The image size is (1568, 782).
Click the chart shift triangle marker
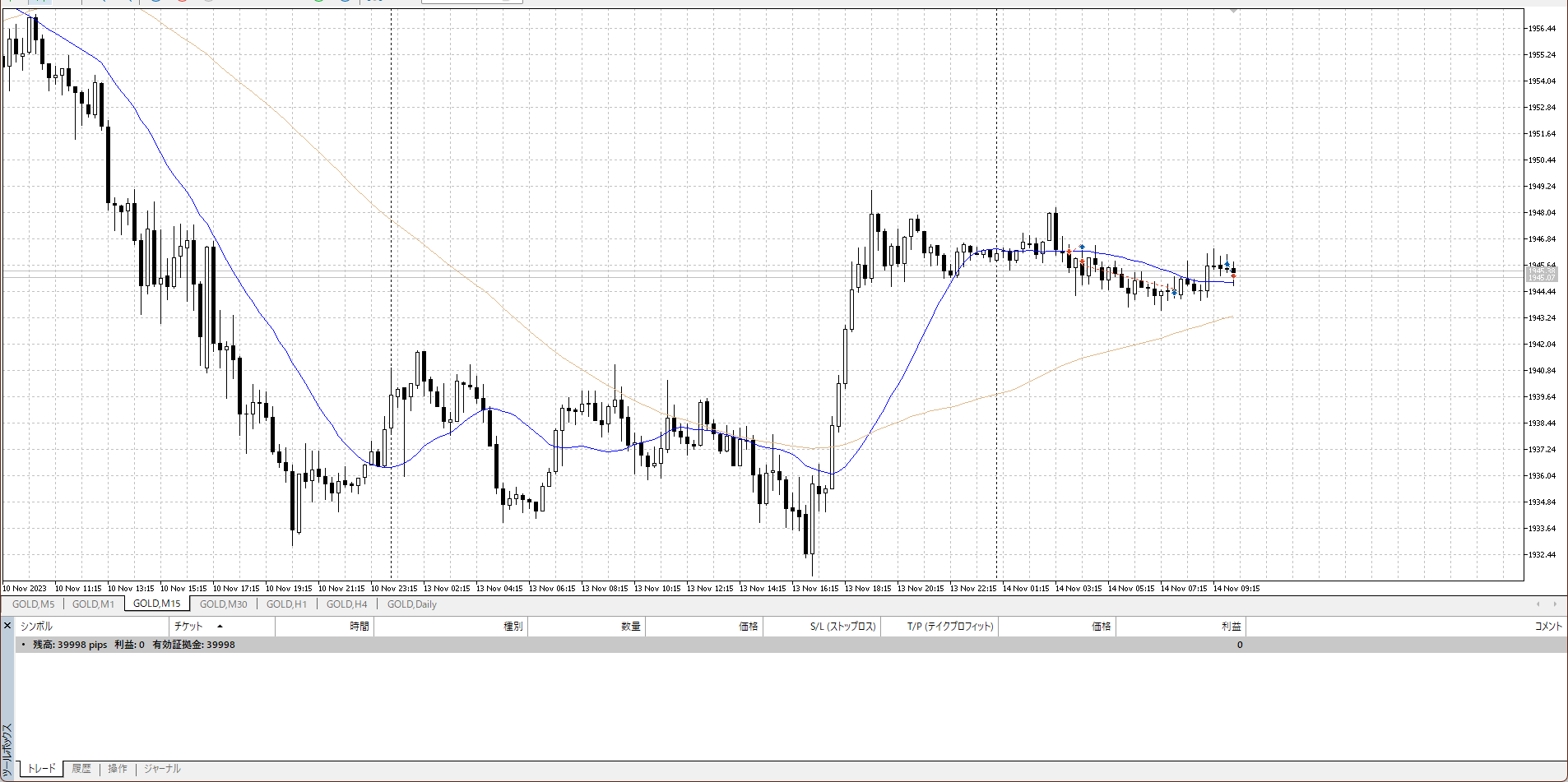(x=1233, y=11)
